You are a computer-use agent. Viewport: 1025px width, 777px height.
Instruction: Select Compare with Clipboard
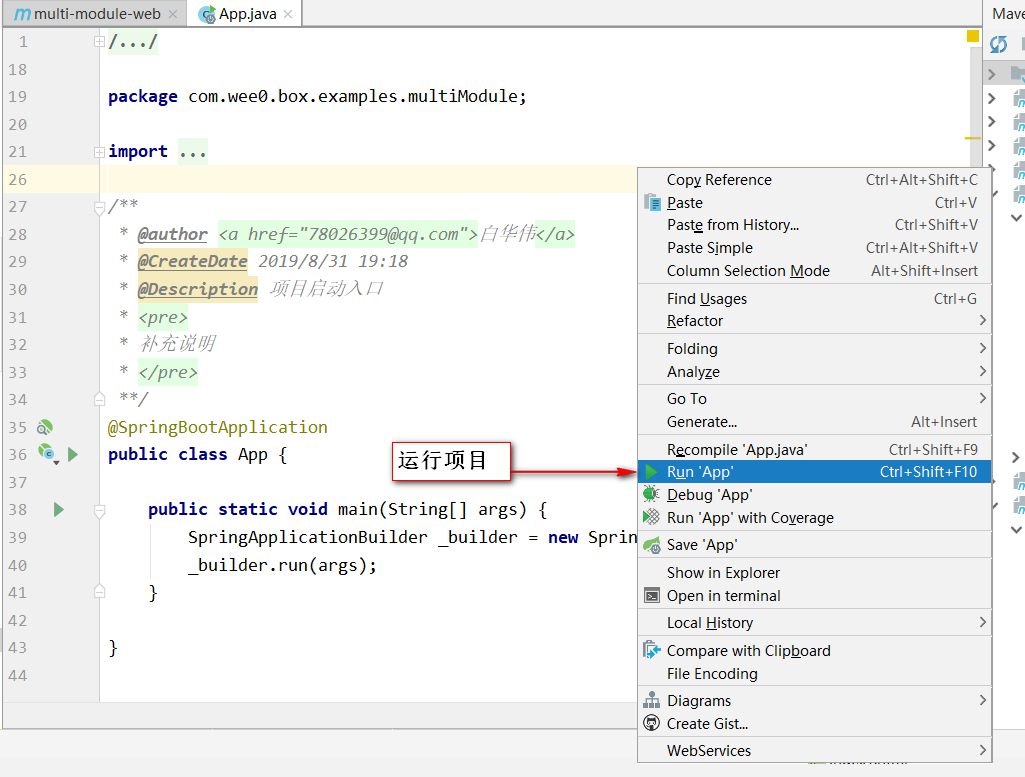[748, 651]
